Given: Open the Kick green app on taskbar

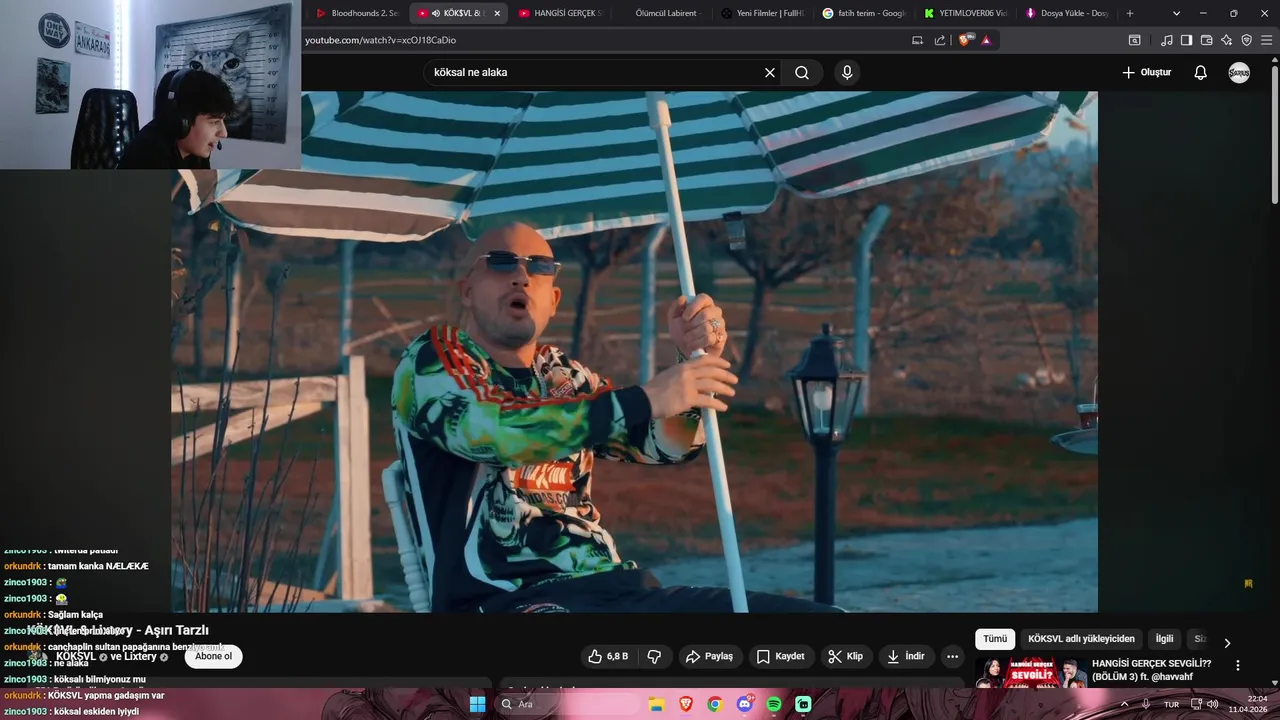Looking at the screenshot, I should [x=803, y=704].
